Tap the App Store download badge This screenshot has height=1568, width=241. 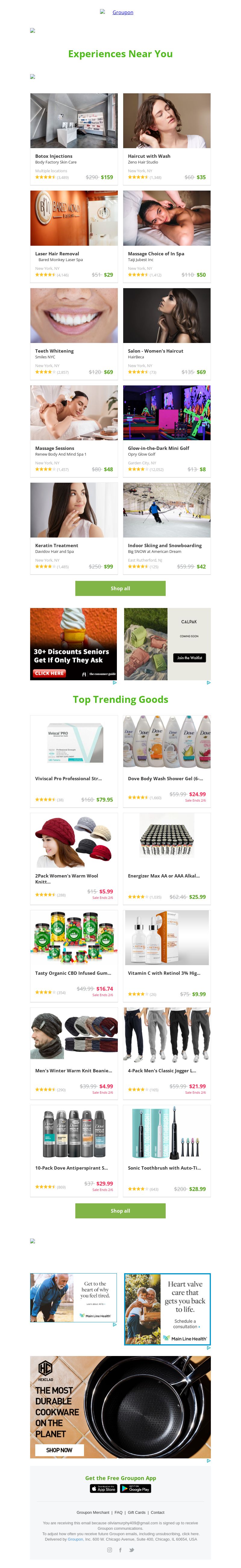pos(103,1488)
